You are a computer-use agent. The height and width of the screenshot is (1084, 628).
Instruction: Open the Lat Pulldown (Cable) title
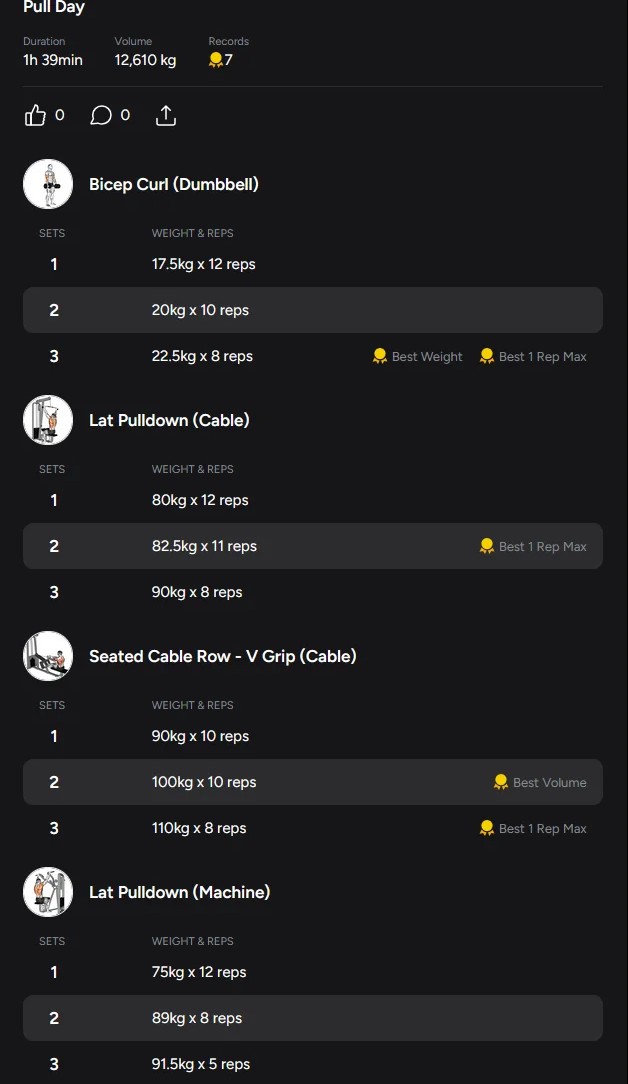pyautogui.click(x=169, y=420)
